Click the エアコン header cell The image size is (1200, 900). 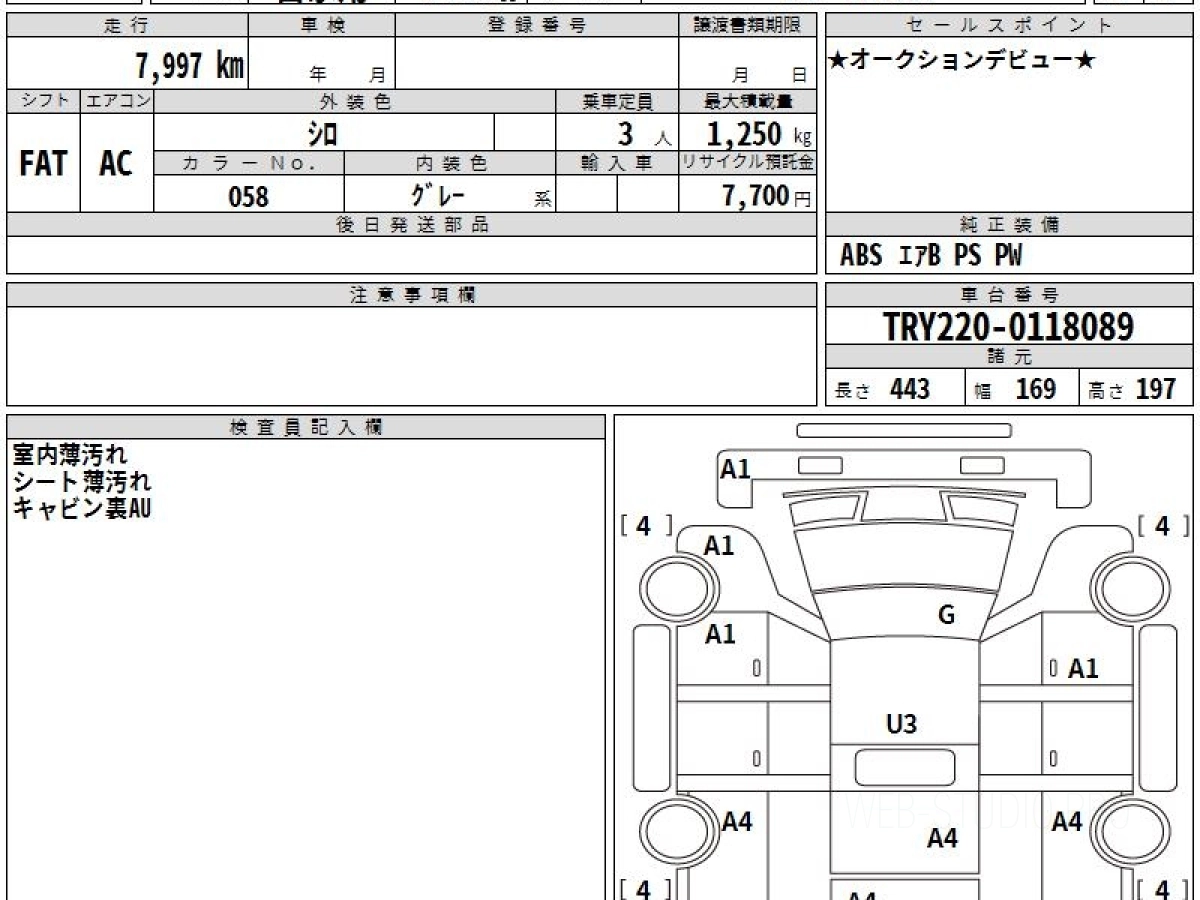tap(117, 101)
